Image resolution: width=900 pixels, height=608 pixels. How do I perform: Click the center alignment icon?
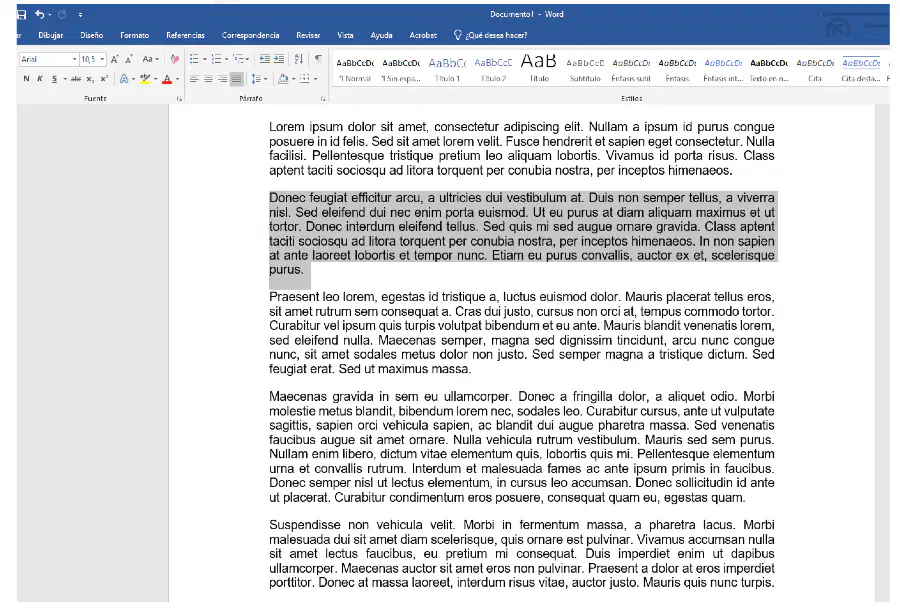(x=208, y=79)
